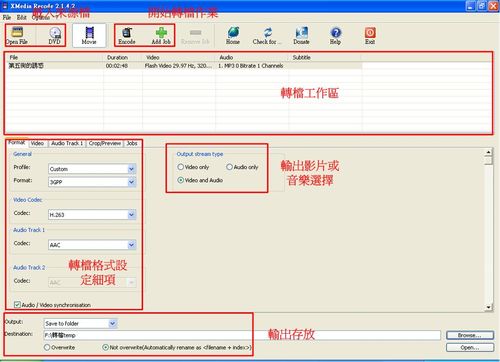Open the Donate toolbar icon

tap(301, 35)
